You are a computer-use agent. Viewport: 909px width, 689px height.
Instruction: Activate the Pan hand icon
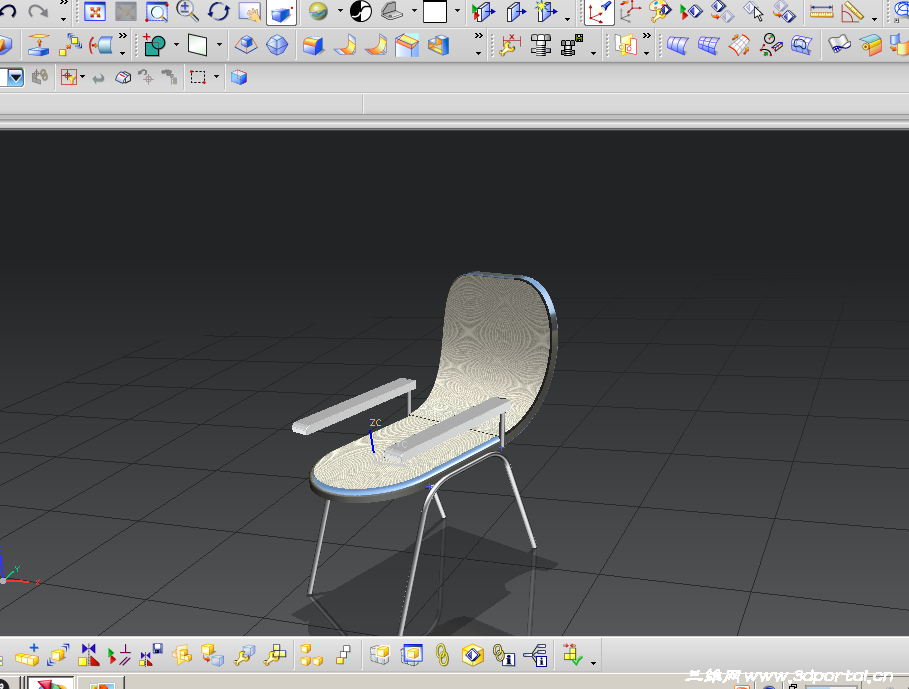(250, 11)
